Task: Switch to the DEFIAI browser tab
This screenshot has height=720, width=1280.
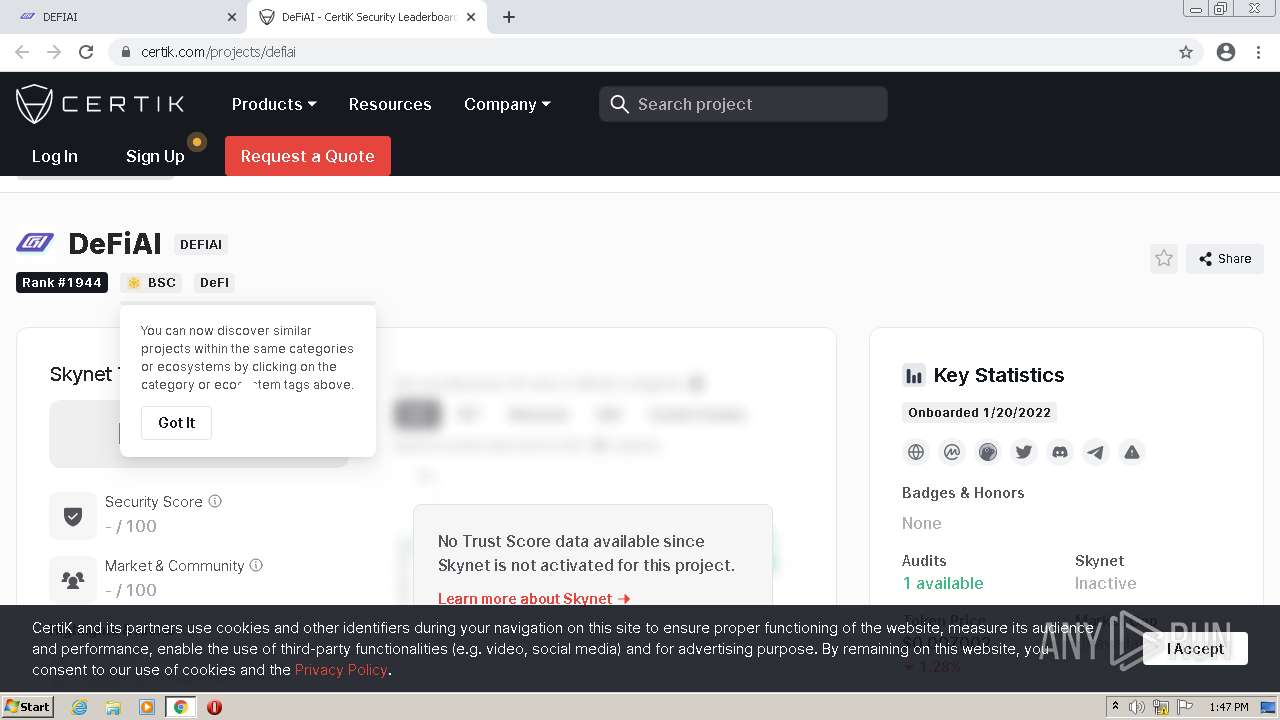Action: pyautogui.click(x=125, y=17)
